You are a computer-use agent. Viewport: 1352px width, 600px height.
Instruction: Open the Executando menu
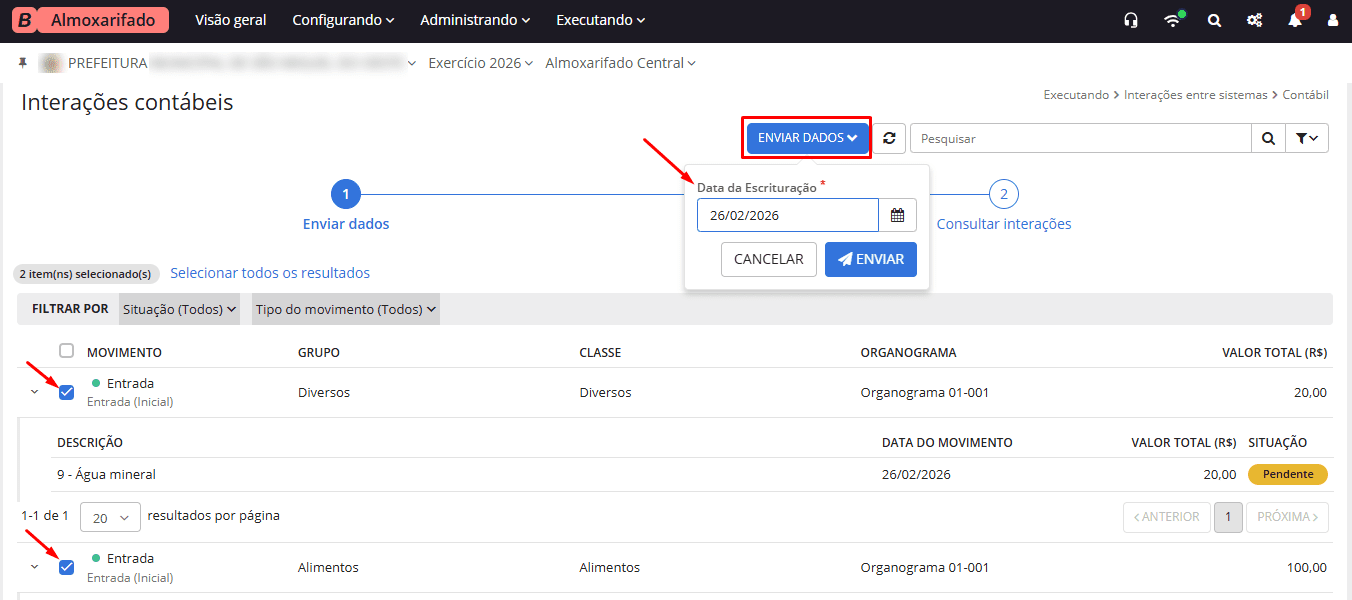[x=600, y=20]
